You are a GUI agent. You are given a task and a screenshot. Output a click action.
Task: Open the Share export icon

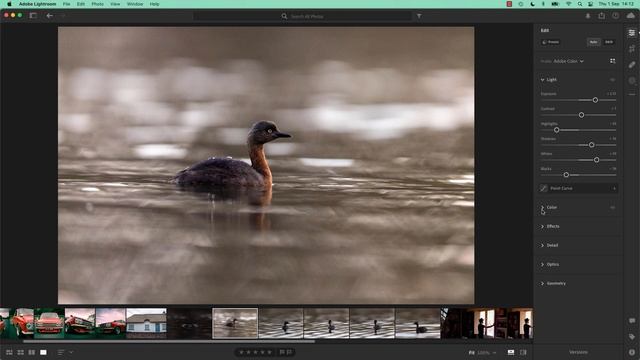point(602,16)
